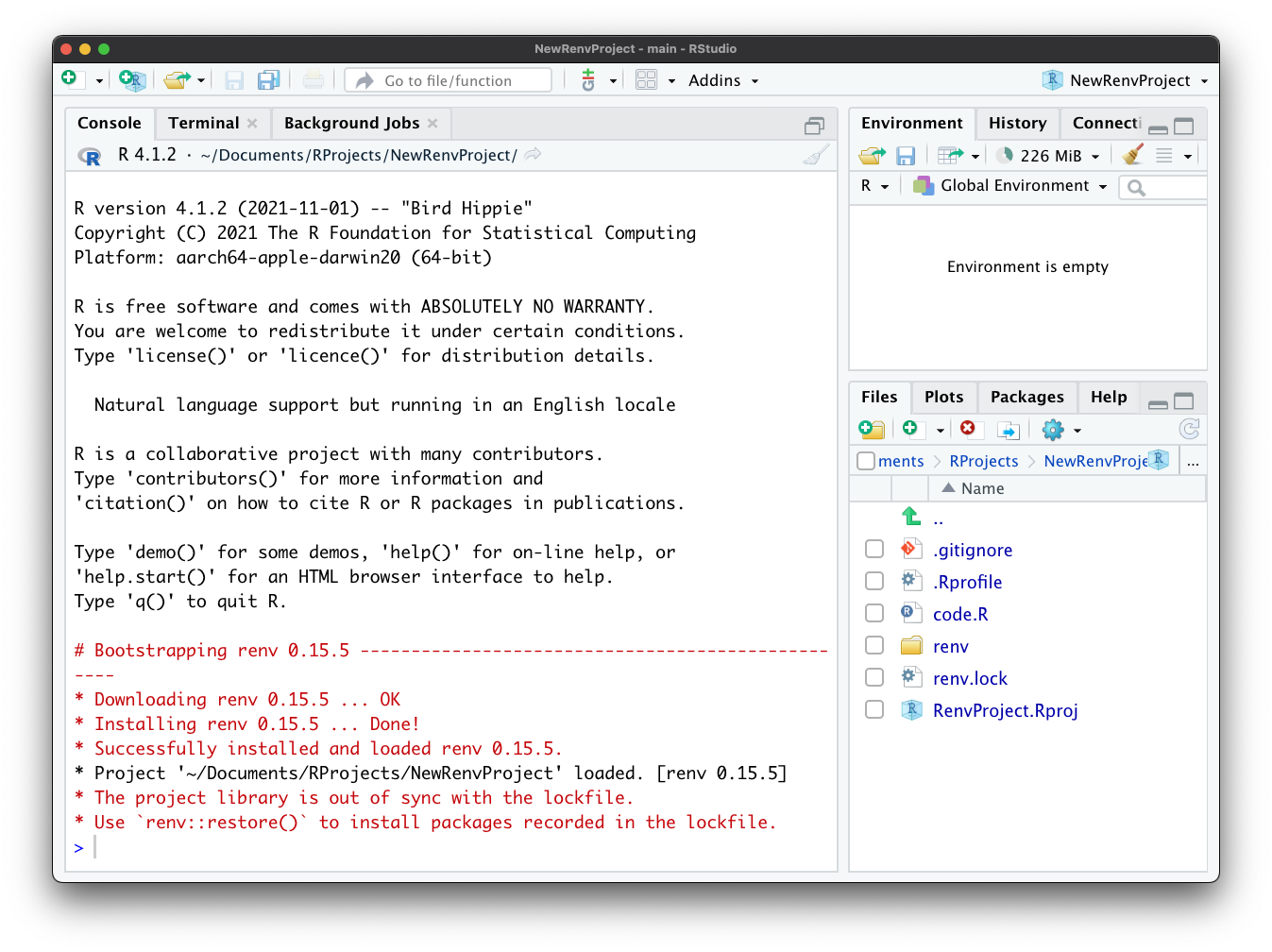Screen dimensions: 1272x952
Task: Expand the New File dropdown arrow
Action: pyautogui.click(x=98, y=81)
